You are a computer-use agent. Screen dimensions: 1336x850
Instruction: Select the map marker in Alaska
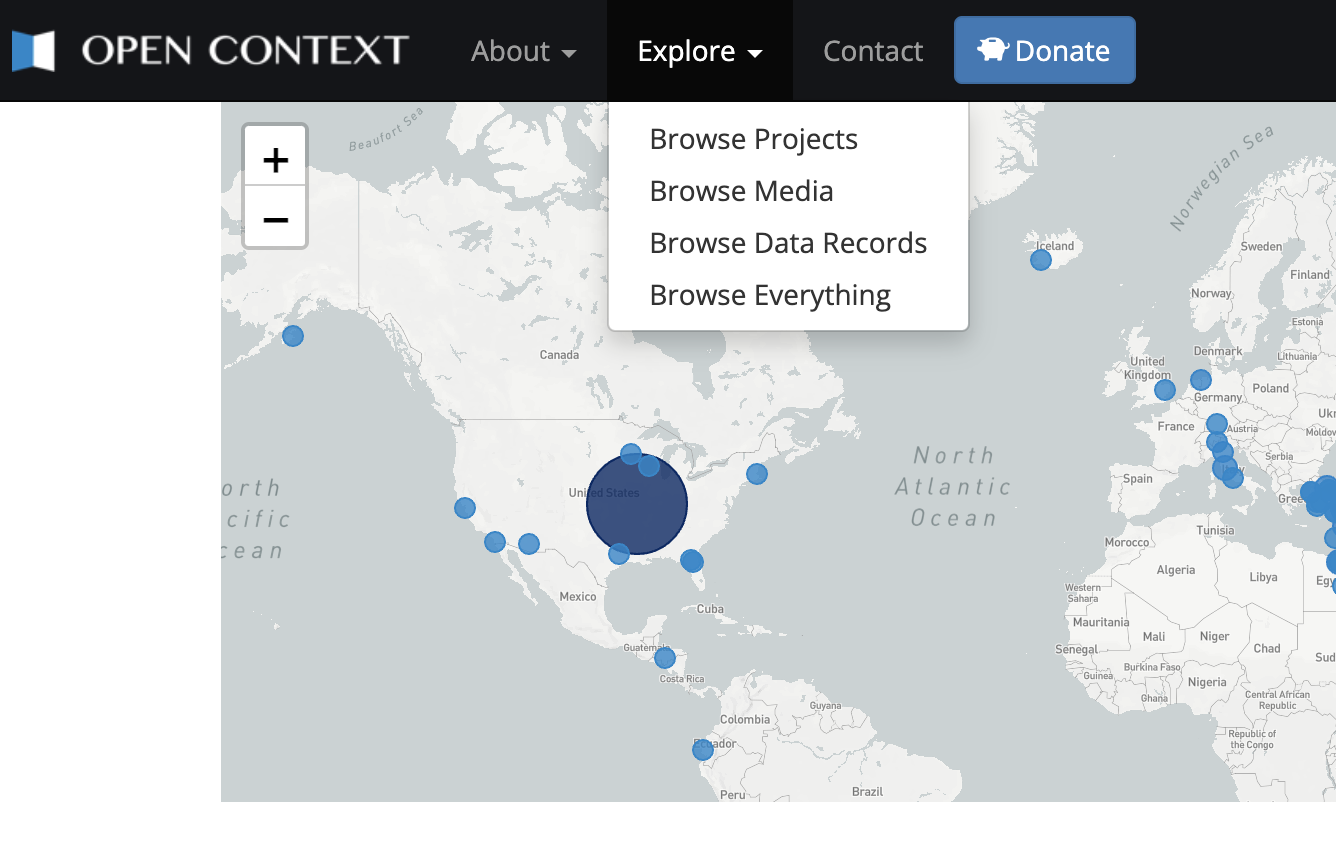293,336
